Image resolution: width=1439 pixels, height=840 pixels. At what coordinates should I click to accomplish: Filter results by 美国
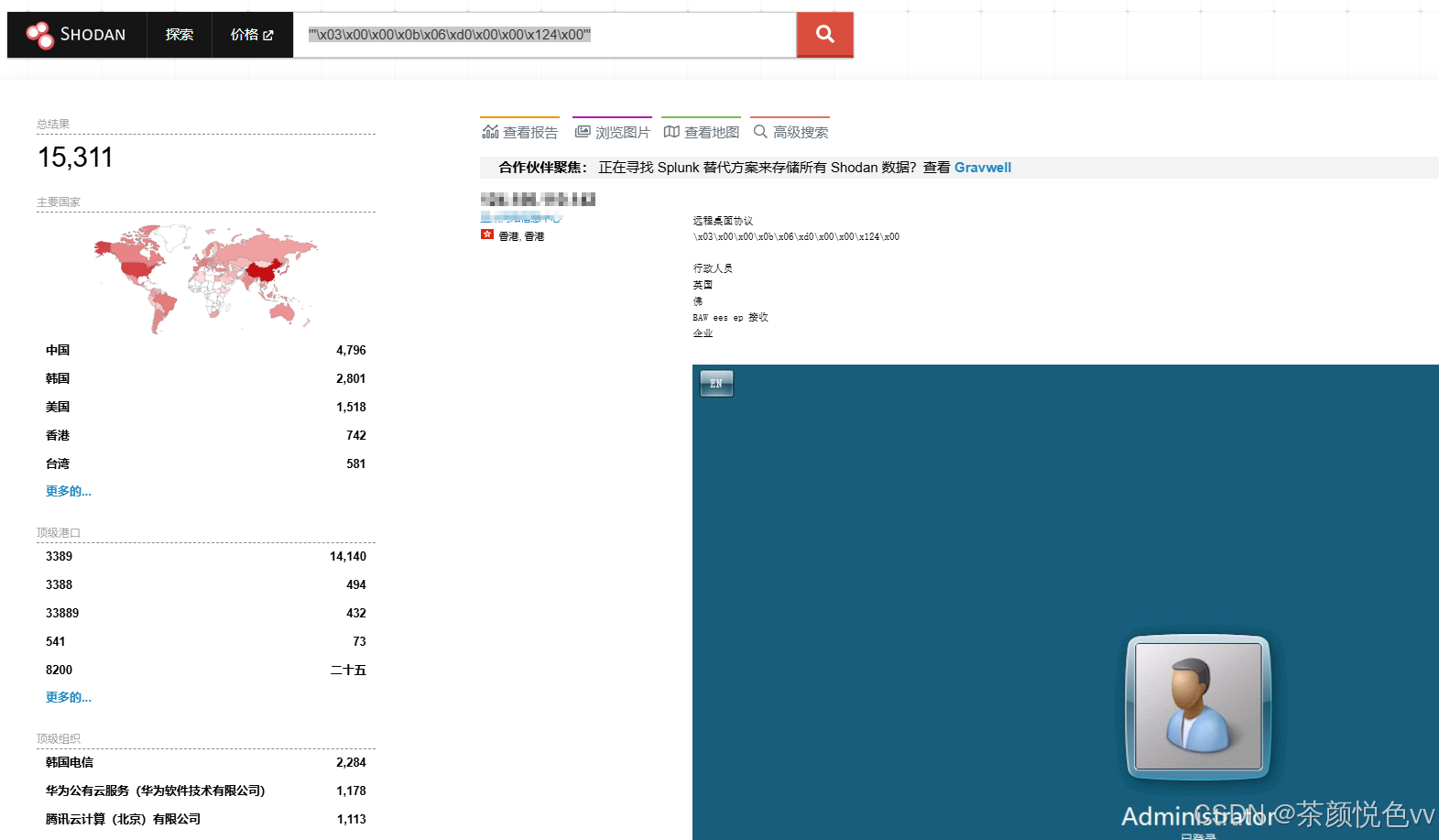point(206,407)
